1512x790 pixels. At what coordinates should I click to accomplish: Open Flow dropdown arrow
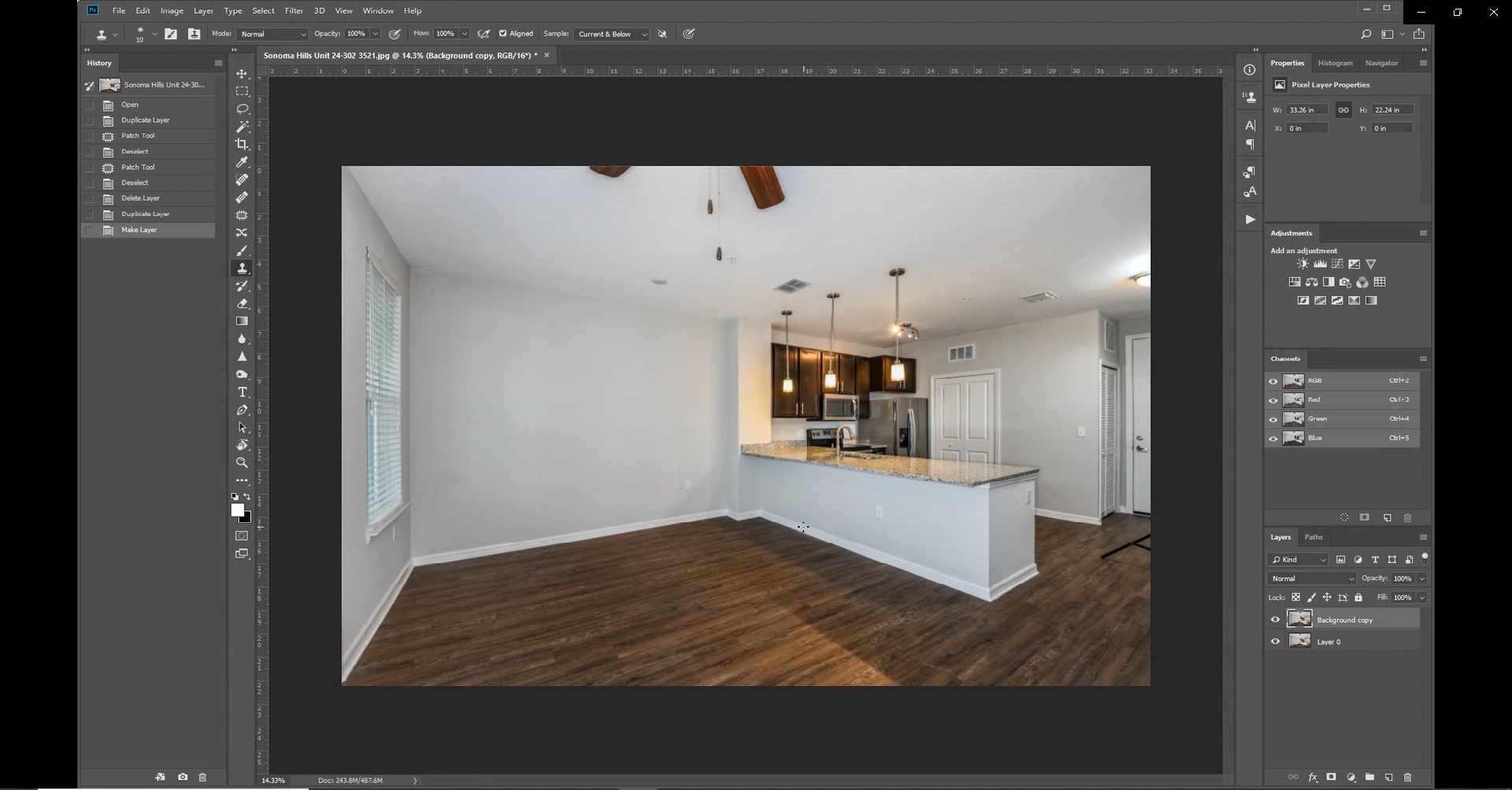tap(465, 34)
